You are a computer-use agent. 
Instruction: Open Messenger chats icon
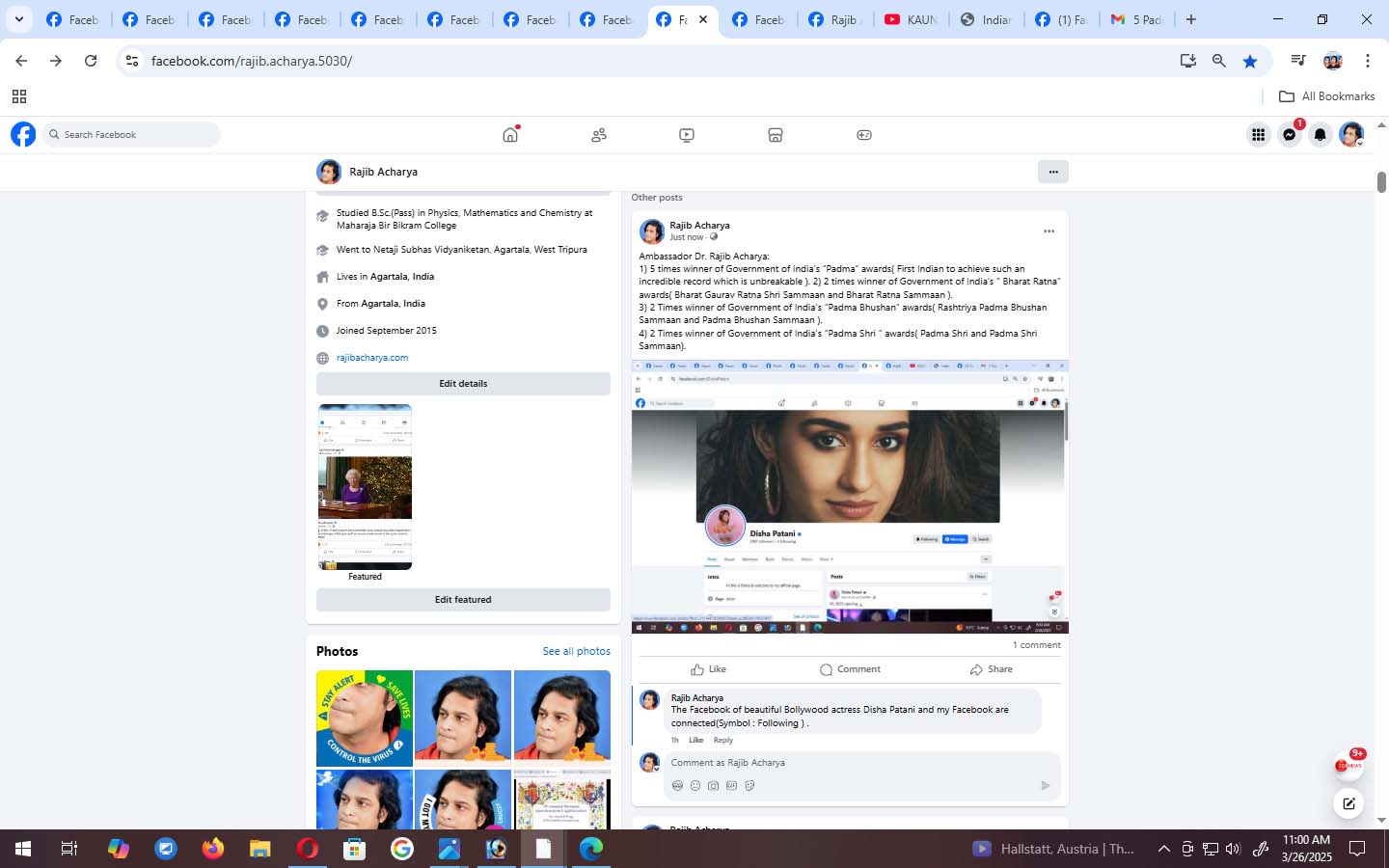[x=1290, y=135]
